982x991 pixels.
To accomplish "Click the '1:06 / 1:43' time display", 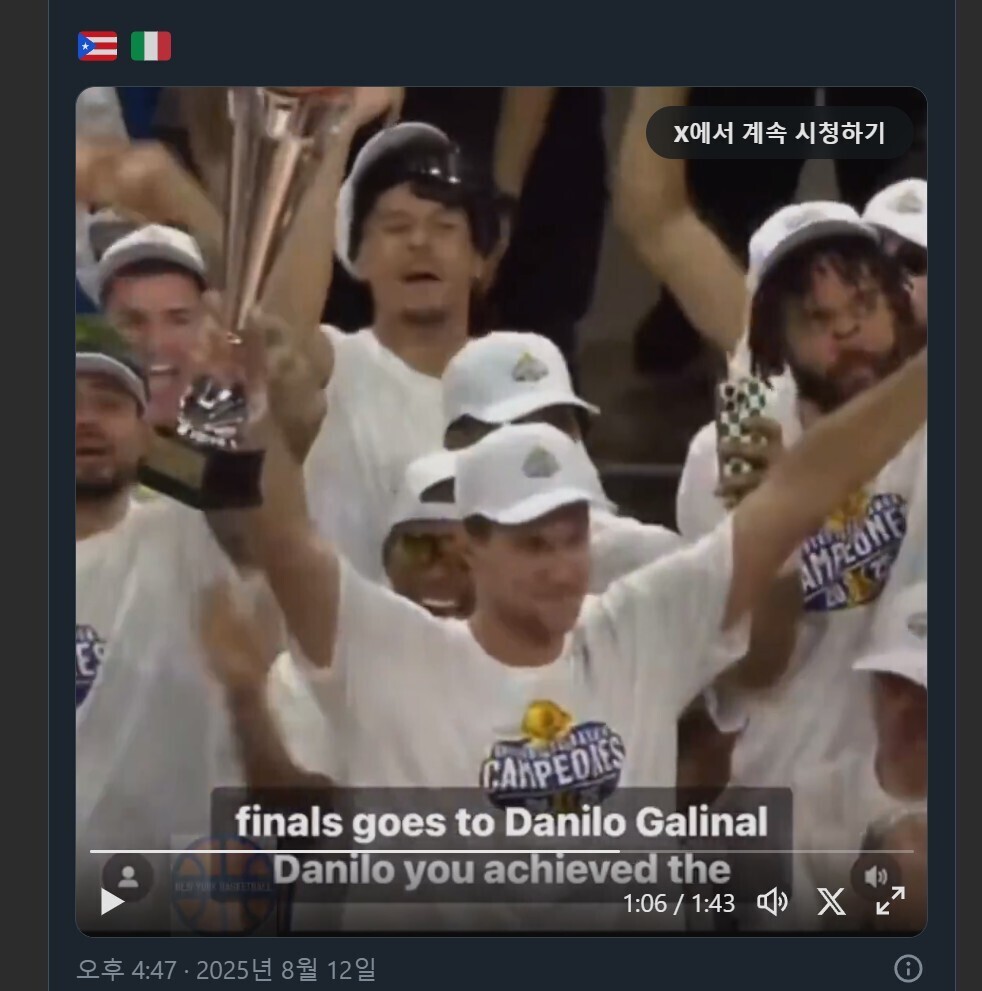I will tap(679, 903).
